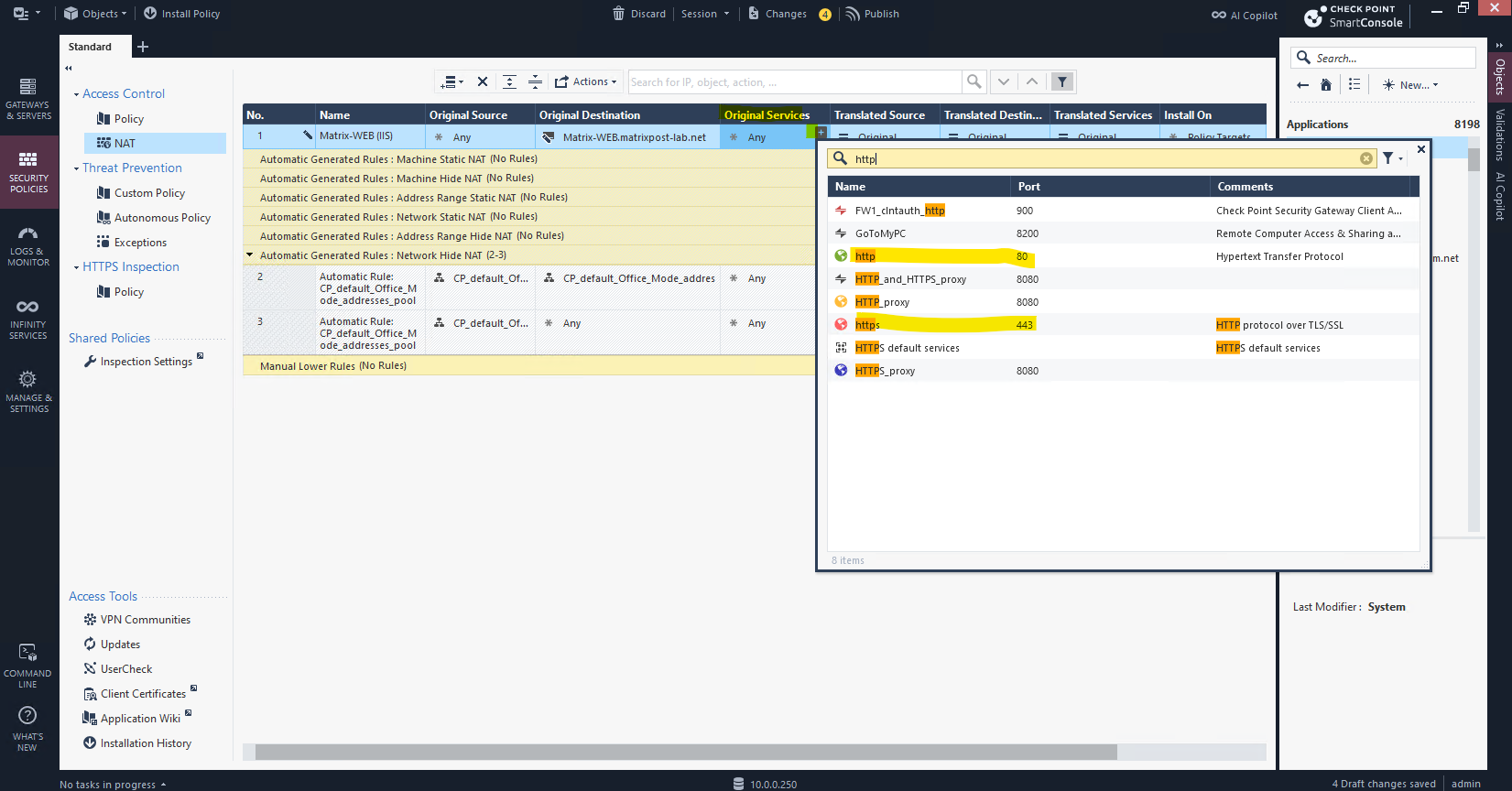Open the service picker filter dropdown
The width and height of the screenshot is (1512, 791).
point(1392,158)
